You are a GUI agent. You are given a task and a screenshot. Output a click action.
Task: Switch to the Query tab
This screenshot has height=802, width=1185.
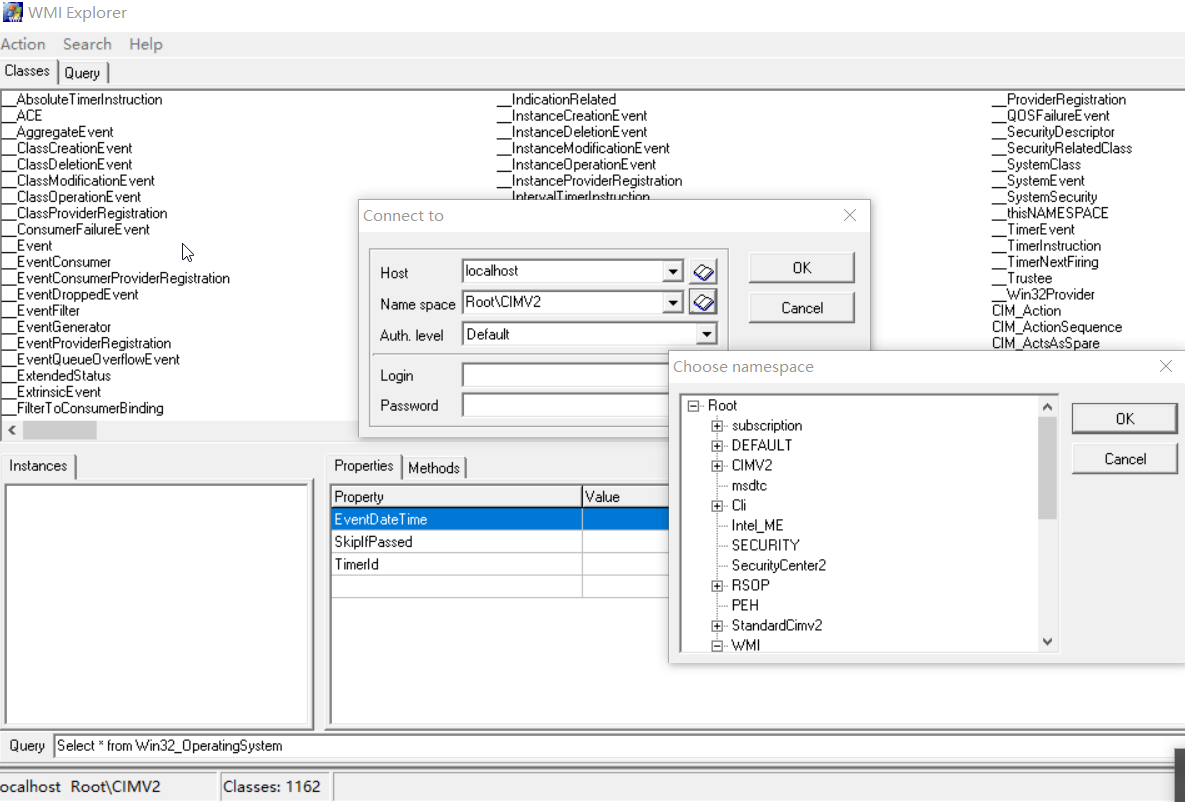click(82, 73)
